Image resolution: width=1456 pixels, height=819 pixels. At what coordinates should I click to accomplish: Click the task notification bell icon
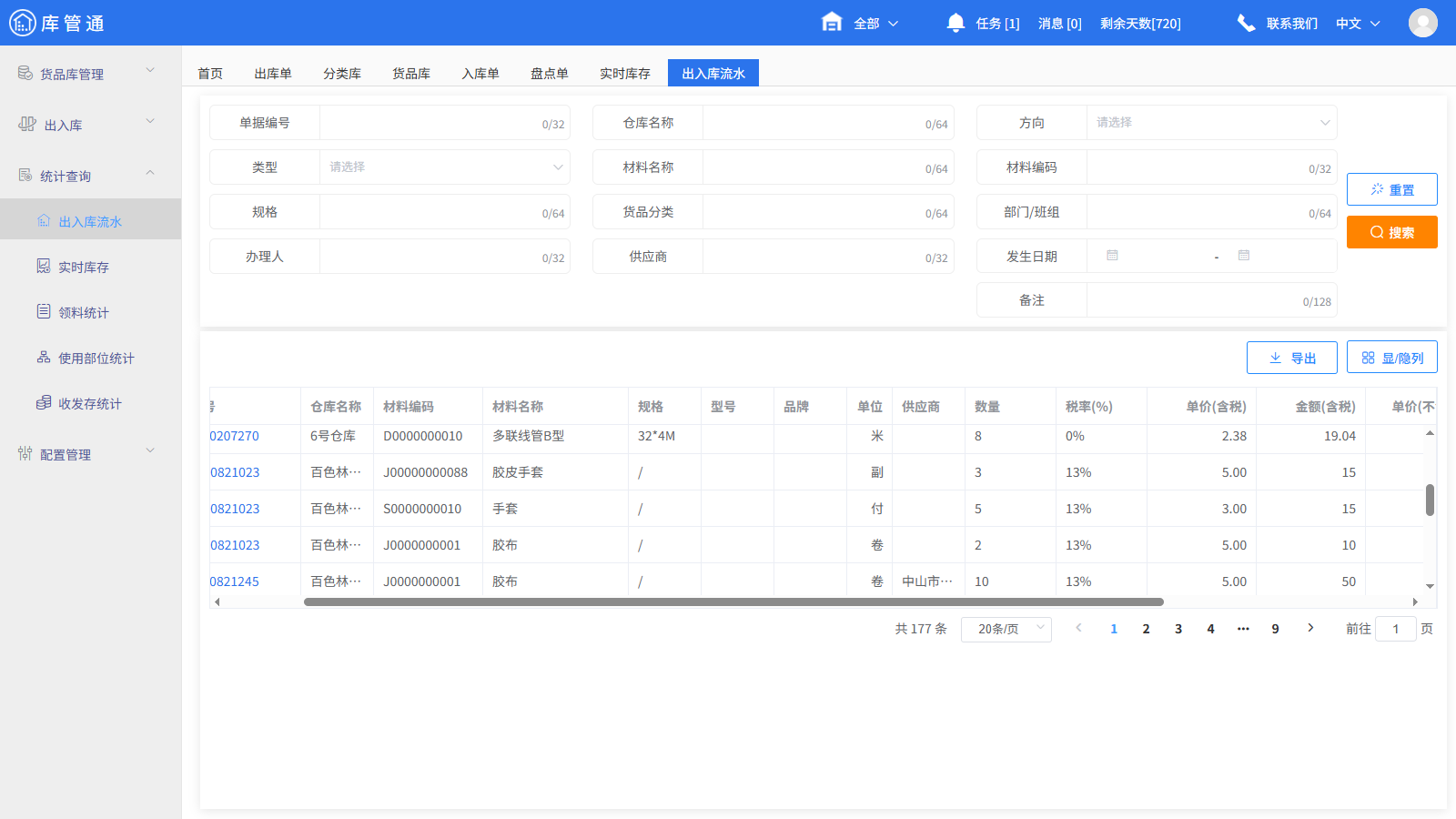click(955, 23)
